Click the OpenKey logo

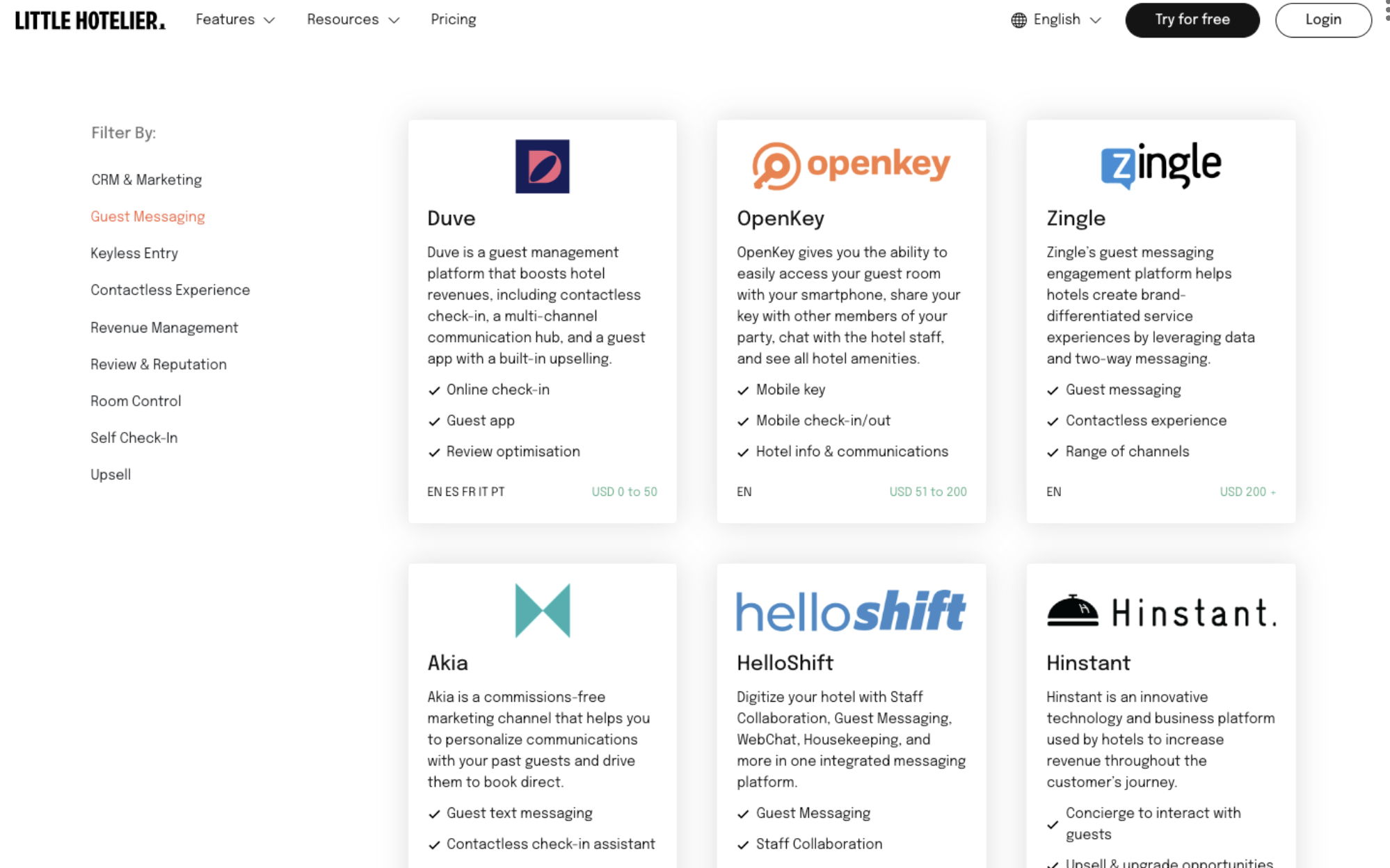click(x=851, y=166)
